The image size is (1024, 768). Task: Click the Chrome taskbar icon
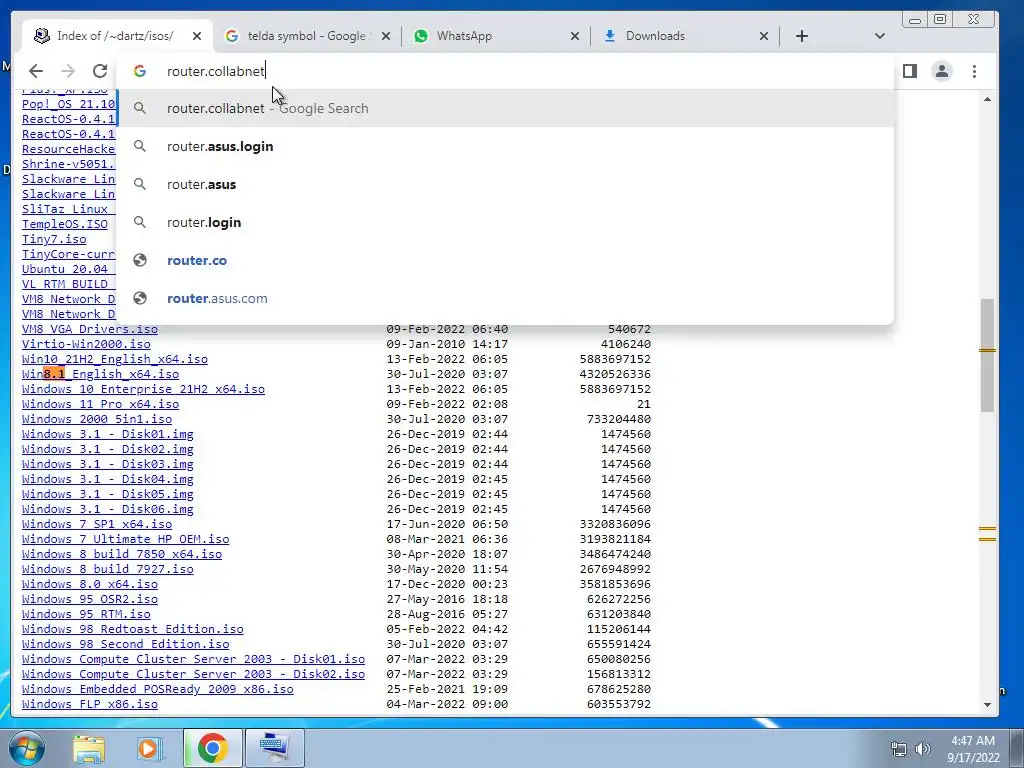coord(212,748)
